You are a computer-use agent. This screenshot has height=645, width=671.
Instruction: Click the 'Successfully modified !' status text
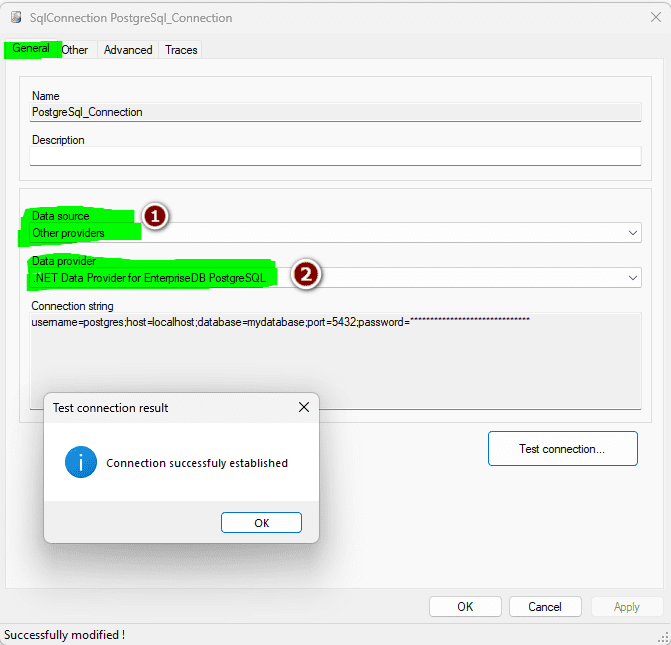pyautogui.click(x=65, y=635)
